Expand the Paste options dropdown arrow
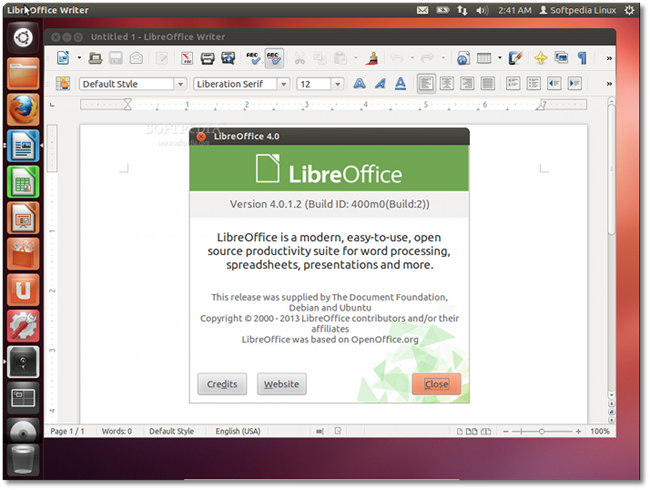The width and height of the screenshot is (650, 490). [x=356, y=58]
